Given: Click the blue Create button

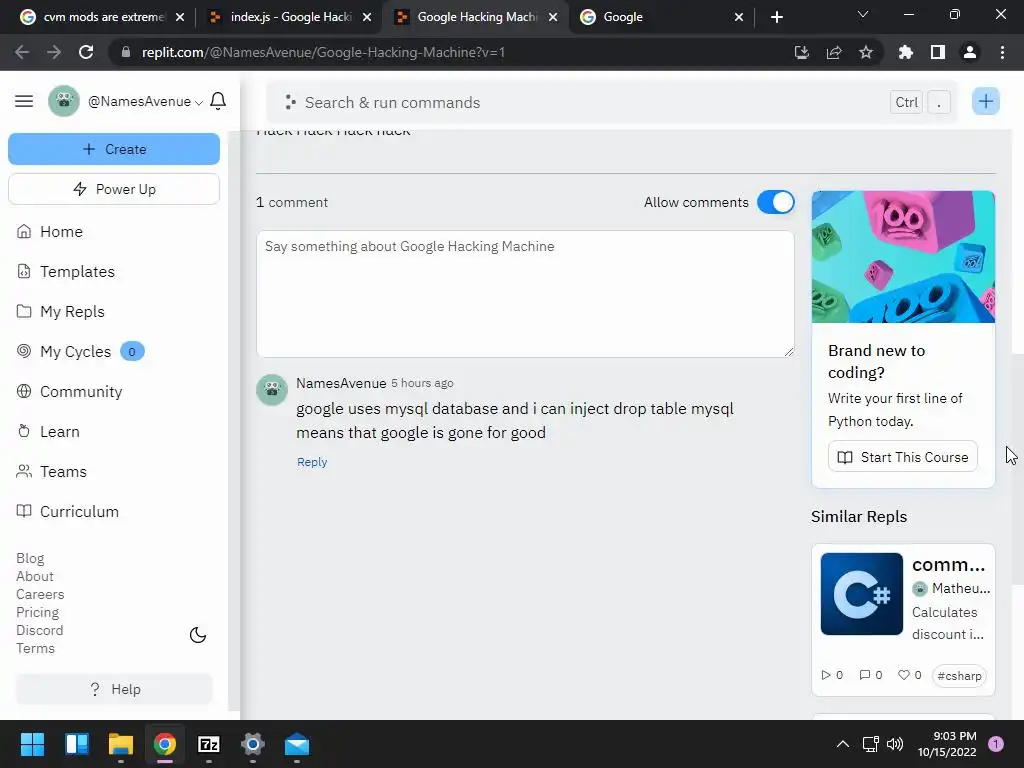Looking at the screenshot, I should click(x=114, y=149).
